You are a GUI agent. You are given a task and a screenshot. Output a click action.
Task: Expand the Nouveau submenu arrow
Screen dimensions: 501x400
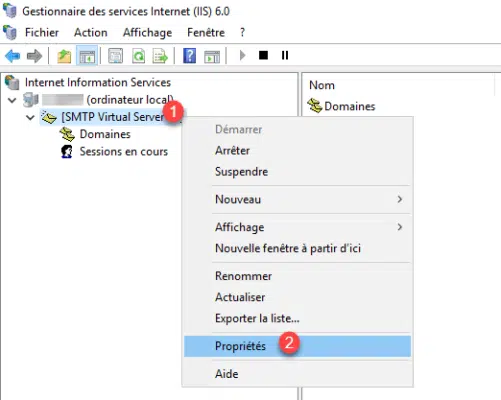(400, 199)
